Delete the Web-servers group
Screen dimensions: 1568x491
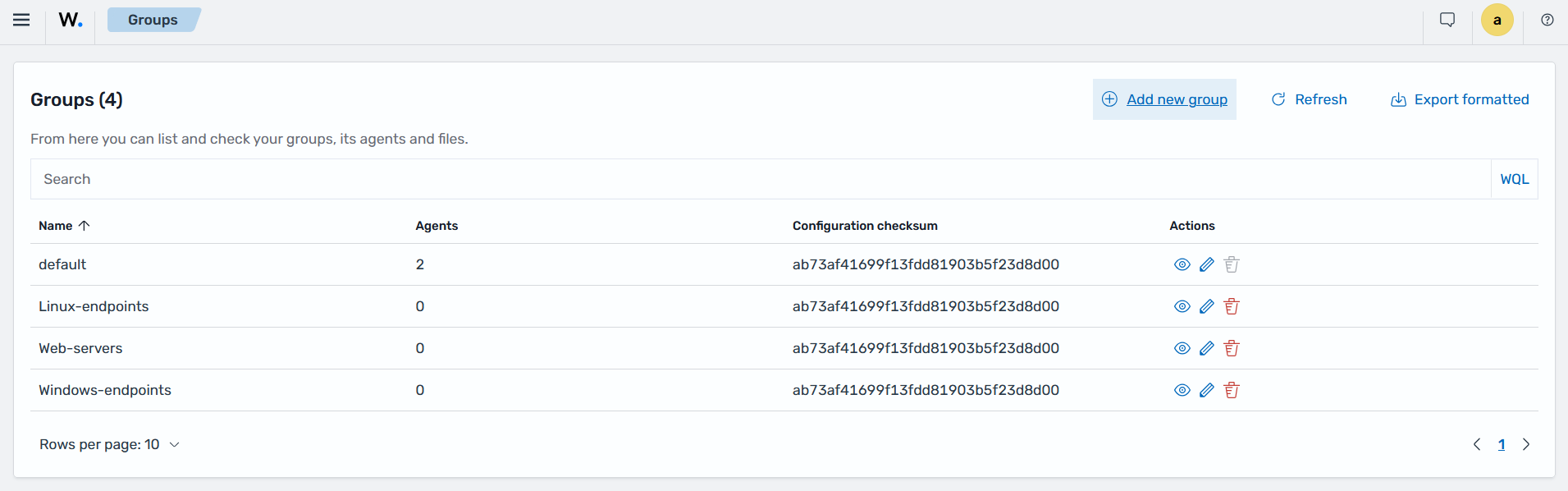[1232, 348]
